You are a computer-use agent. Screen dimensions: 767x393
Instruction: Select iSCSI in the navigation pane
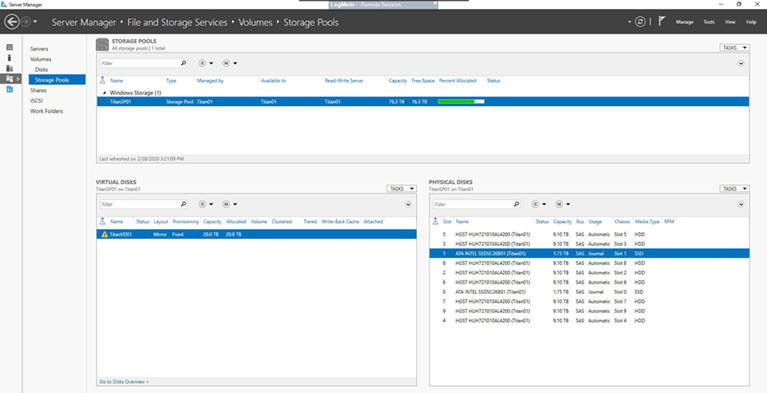(x=37, y=100)
